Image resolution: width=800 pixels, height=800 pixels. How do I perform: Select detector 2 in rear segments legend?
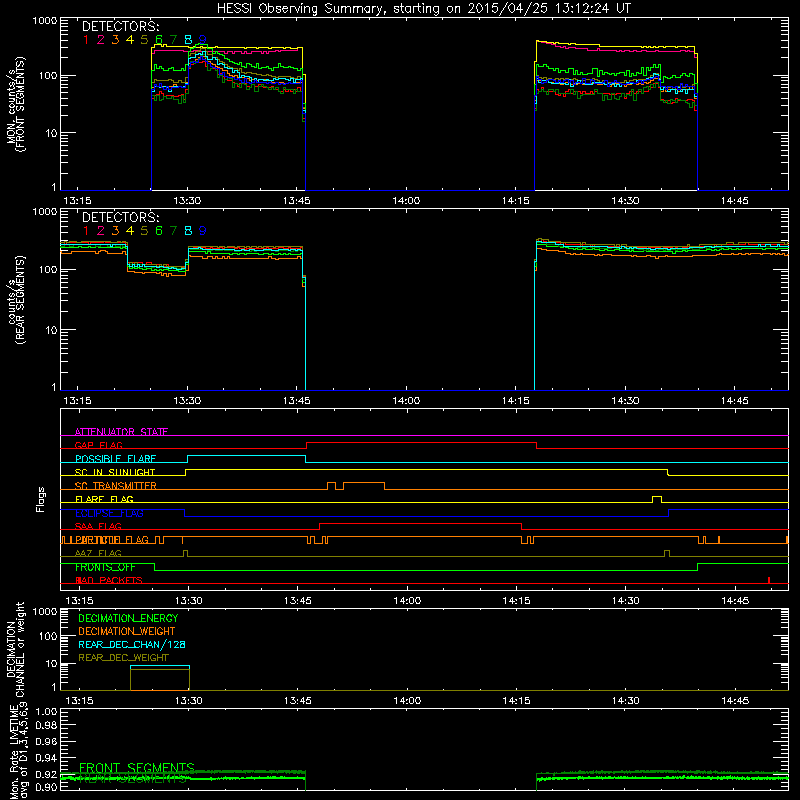pyautogui.click(x=101, y=231)
